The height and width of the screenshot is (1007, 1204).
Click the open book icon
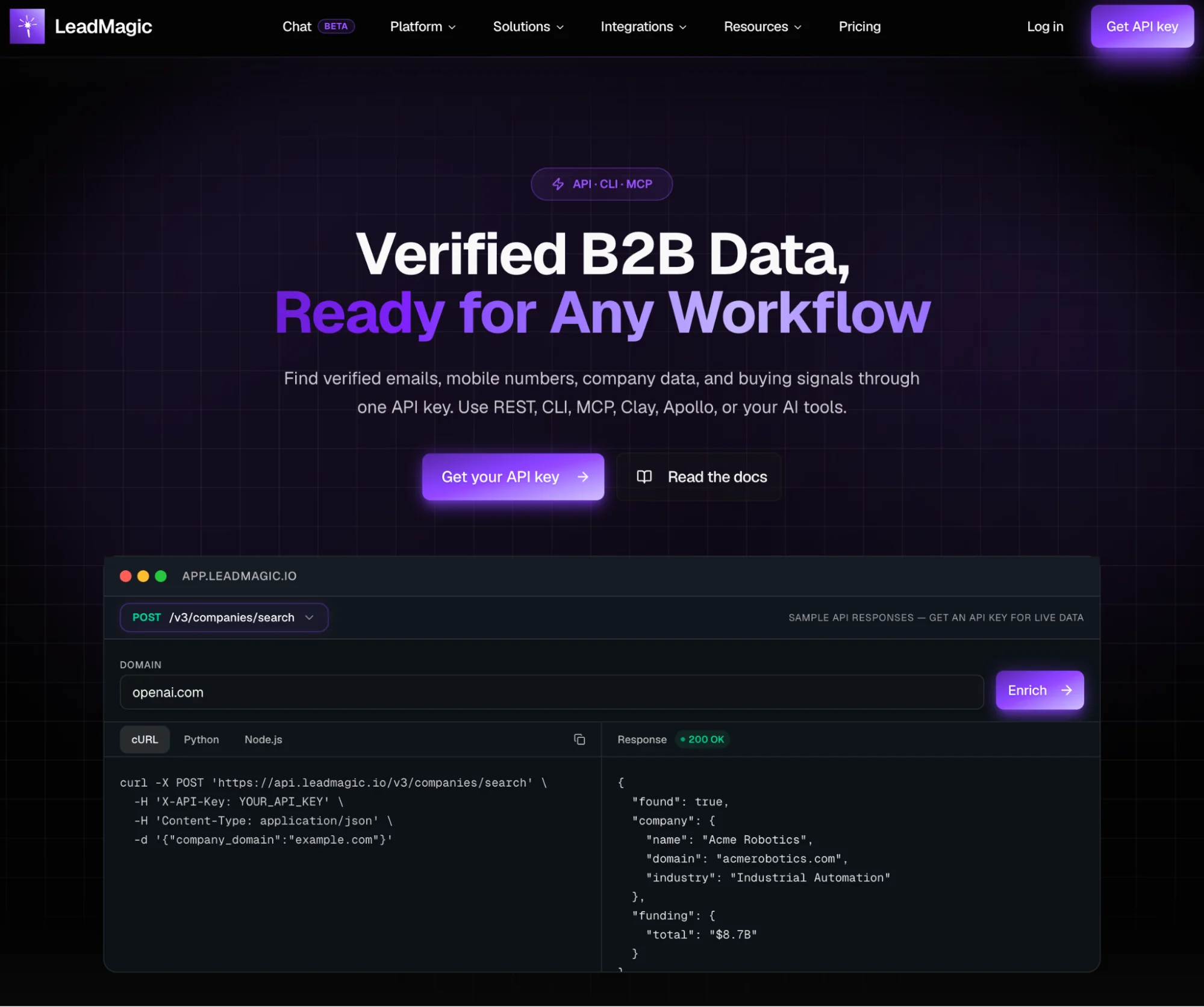[644, 477]
